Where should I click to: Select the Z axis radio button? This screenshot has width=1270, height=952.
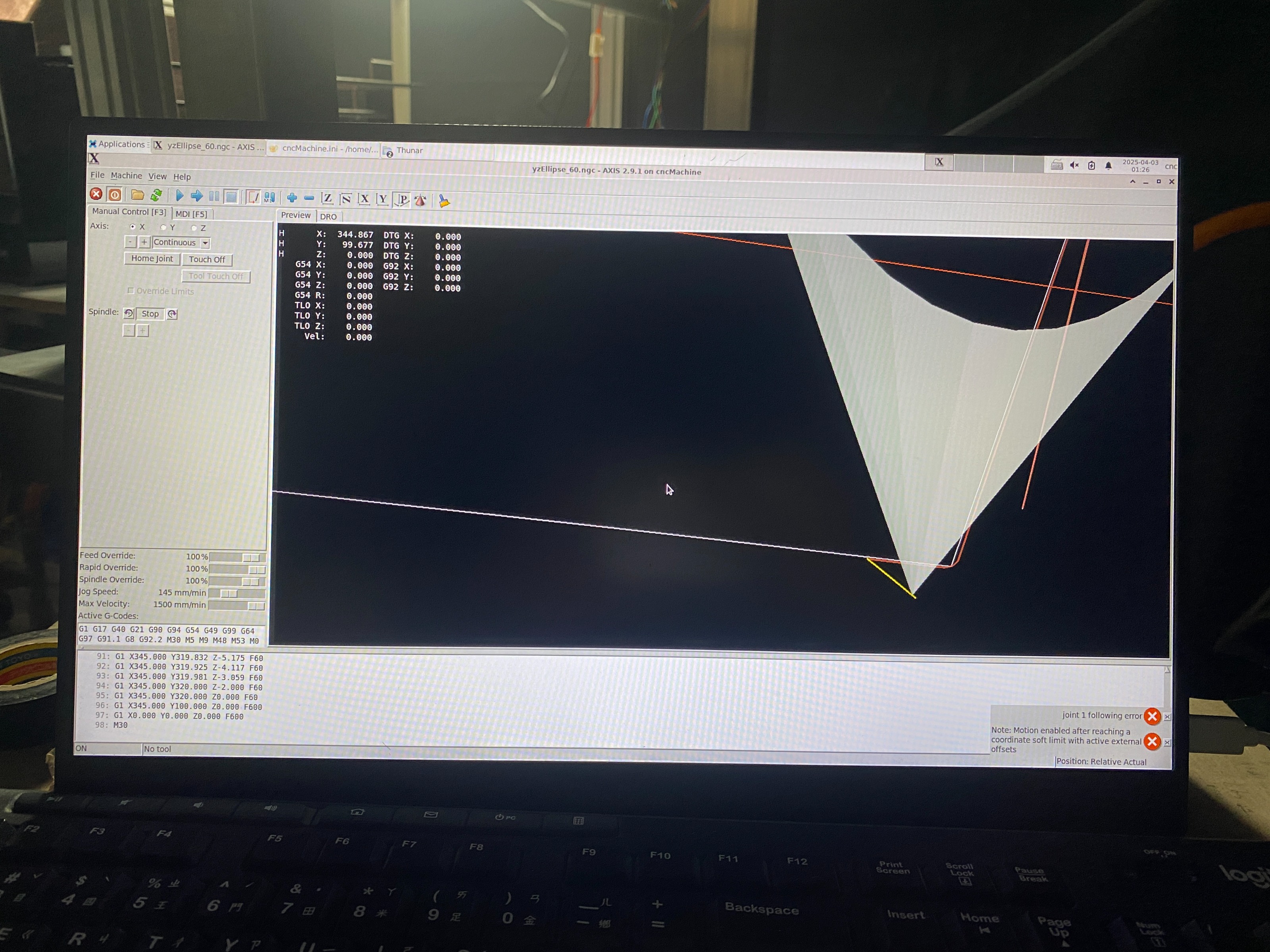(194, 228)
